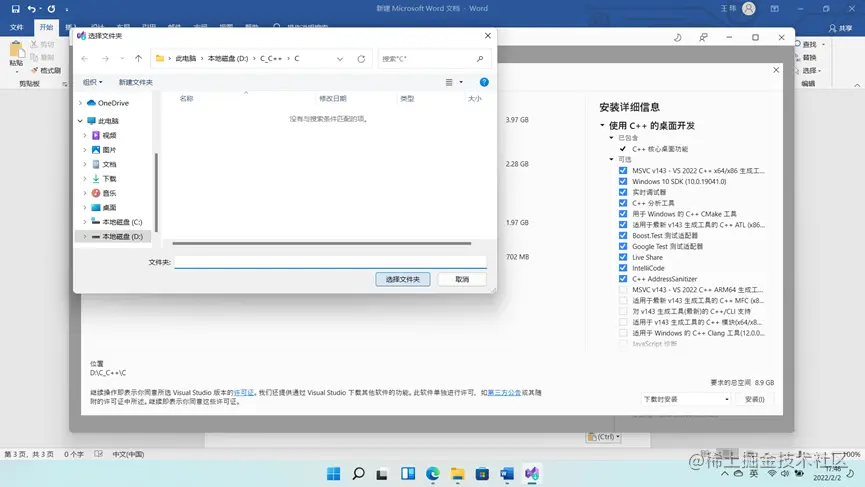
Task: Open address bar path history dropdown
Action: pyautogui.click(x=340, y=58)
